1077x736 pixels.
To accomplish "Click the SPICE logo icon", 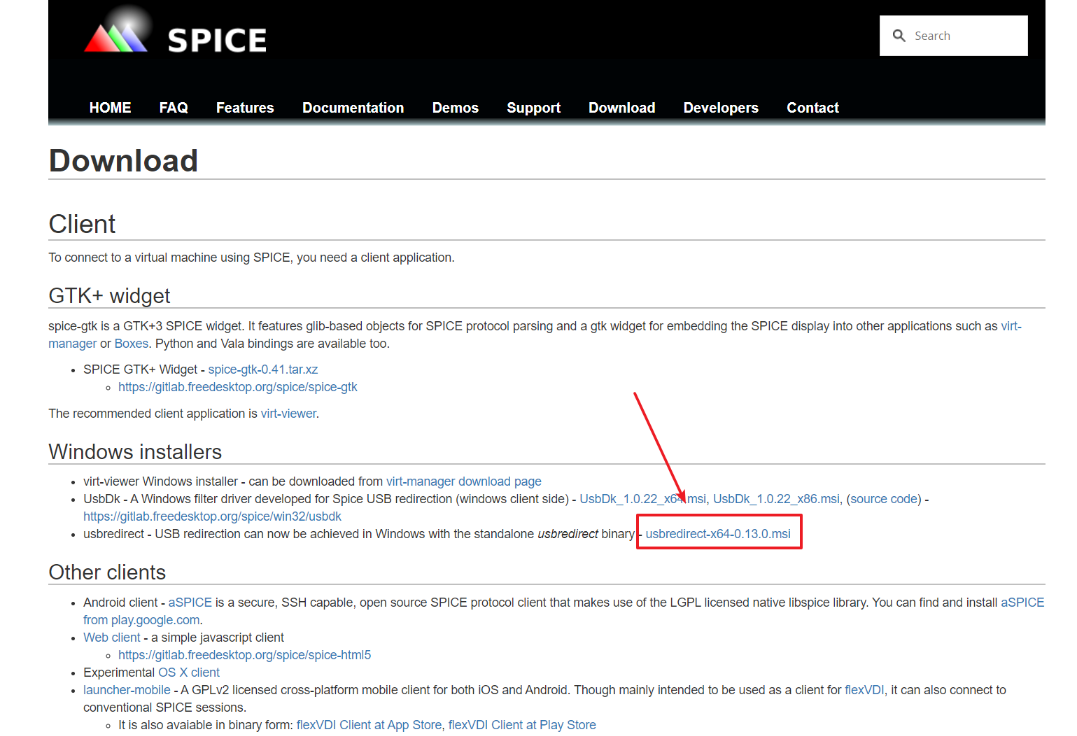I will pyautogui.click(x=116, y=31).
